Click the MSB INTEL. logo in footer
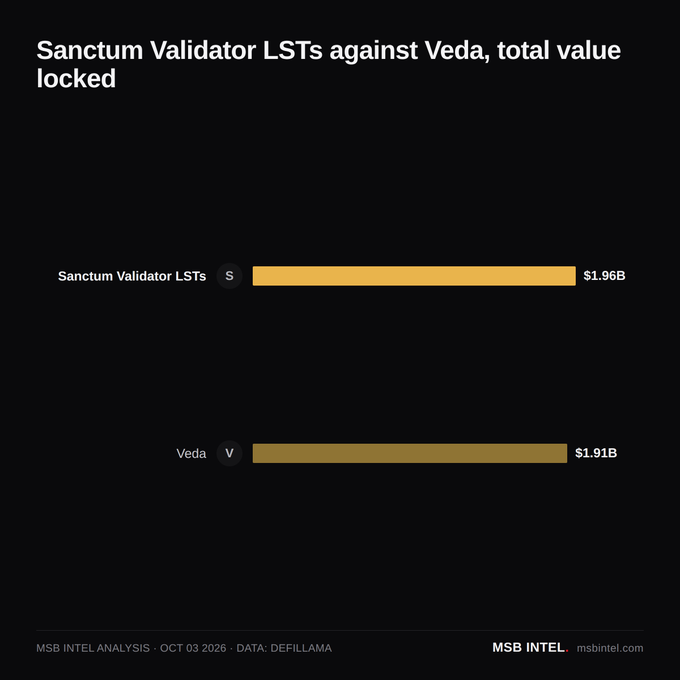This screenshot has height=680, width=680. coord(530,647)
